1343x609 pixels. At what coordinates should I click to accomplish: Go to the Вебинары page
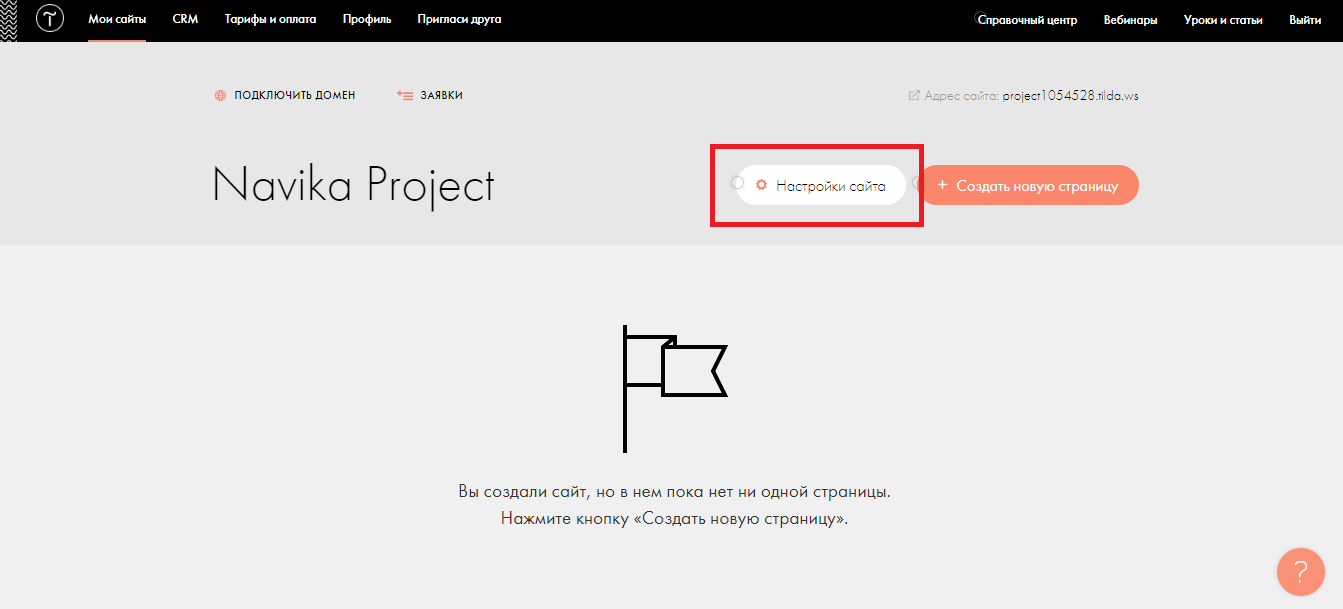tap(1130, 20)
